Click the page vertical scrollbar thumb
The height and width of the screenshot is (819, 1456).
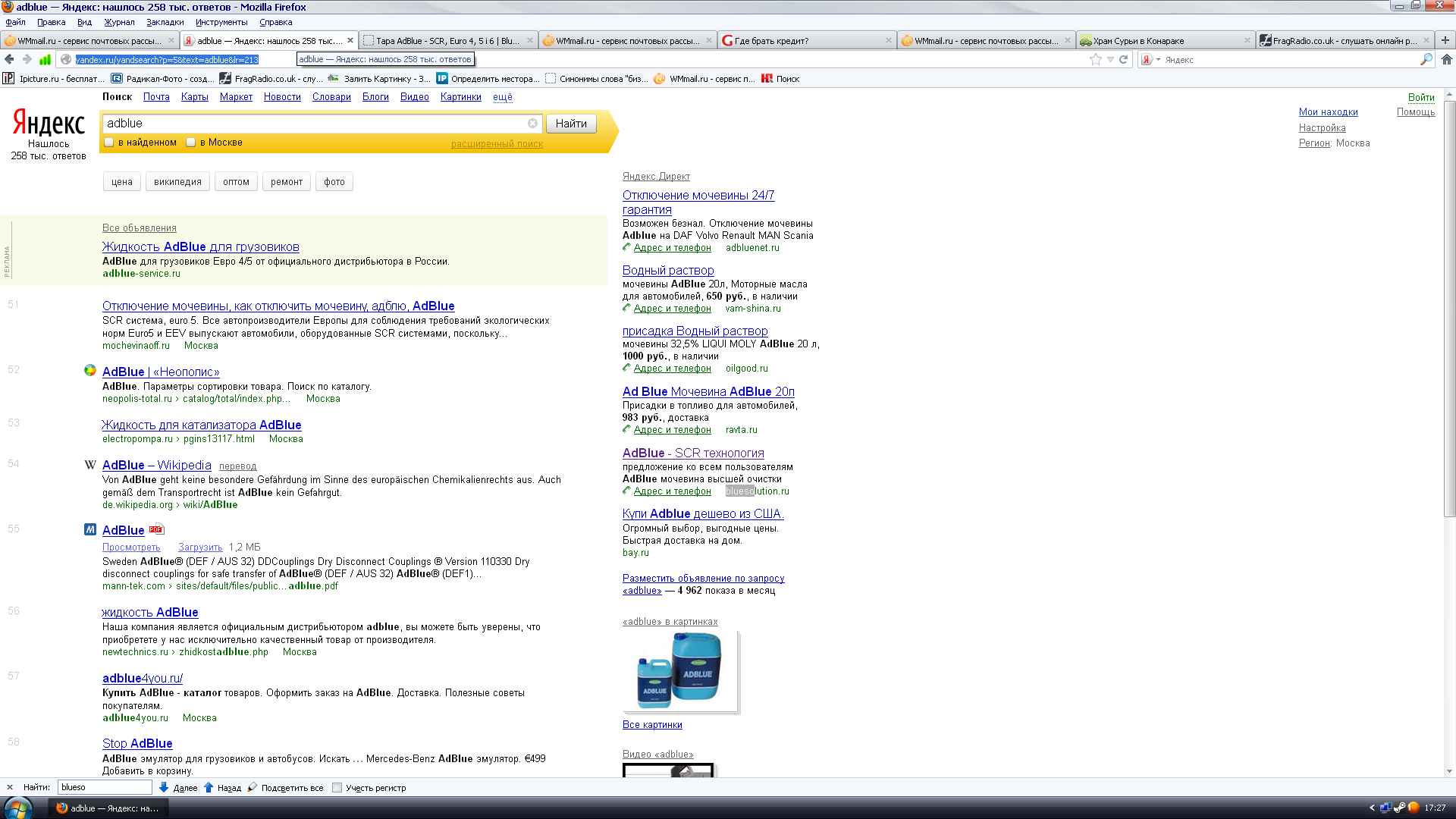pyautogui.click(x=1449, y=309)
